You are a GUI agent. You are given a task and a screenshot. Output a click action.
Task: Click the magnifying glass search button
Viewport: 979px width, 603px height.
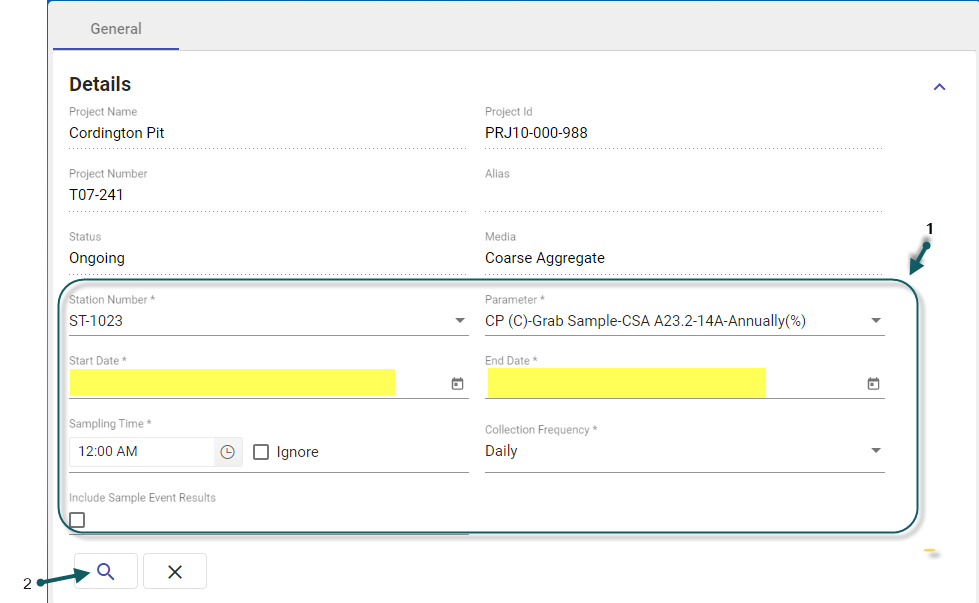[105, 571]
